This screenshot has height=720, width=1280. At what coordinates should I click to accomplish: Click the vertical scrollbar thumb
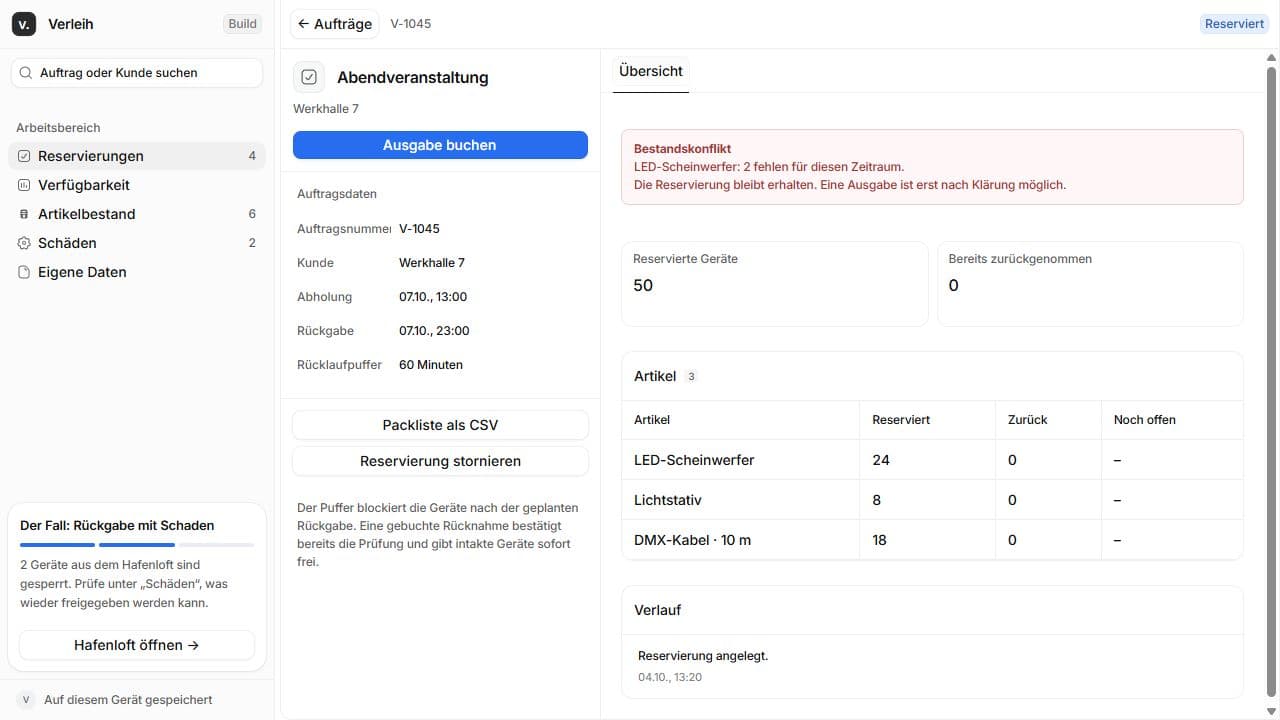pos(1272,382)
